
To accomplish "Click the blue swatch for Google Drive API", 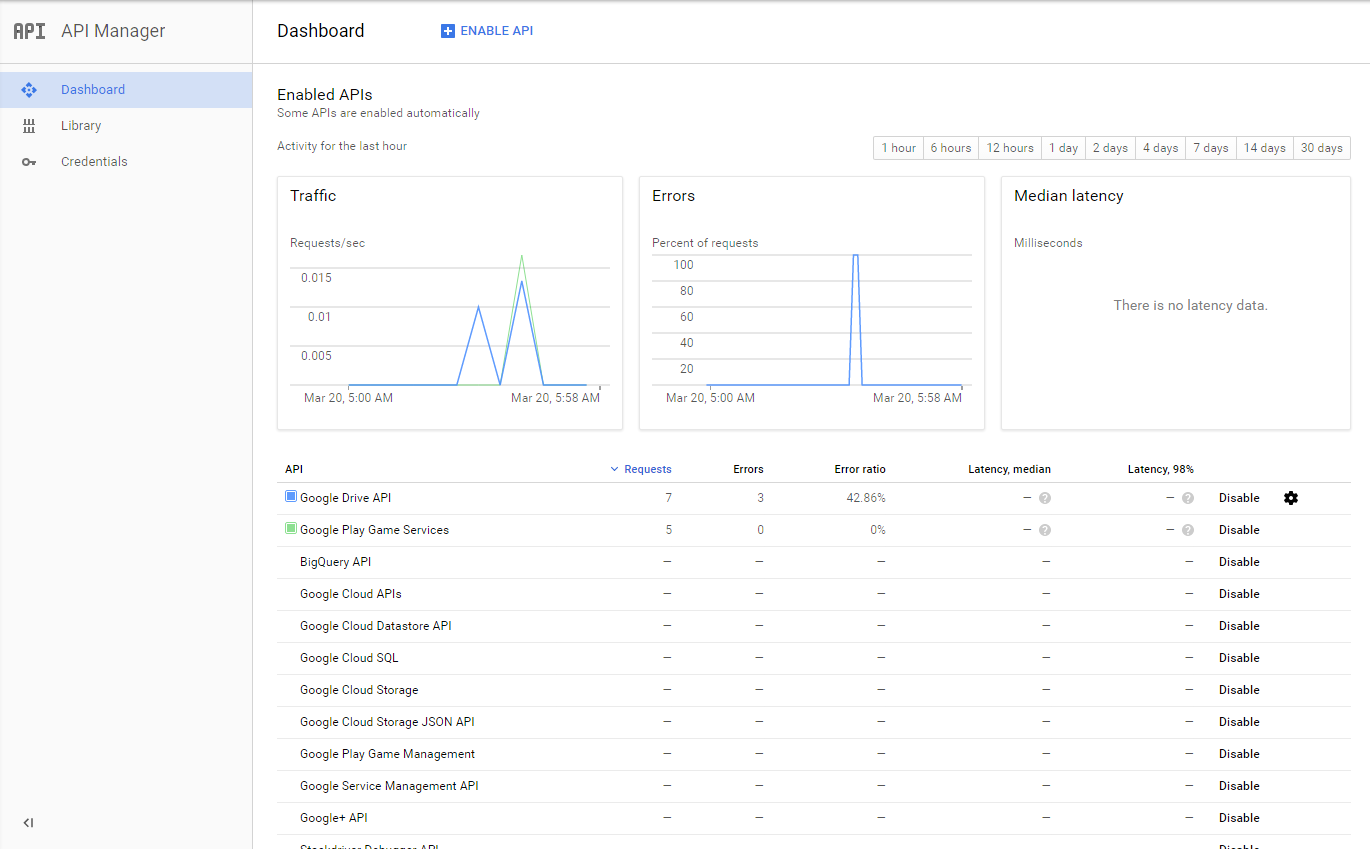I will pos(291,496).
